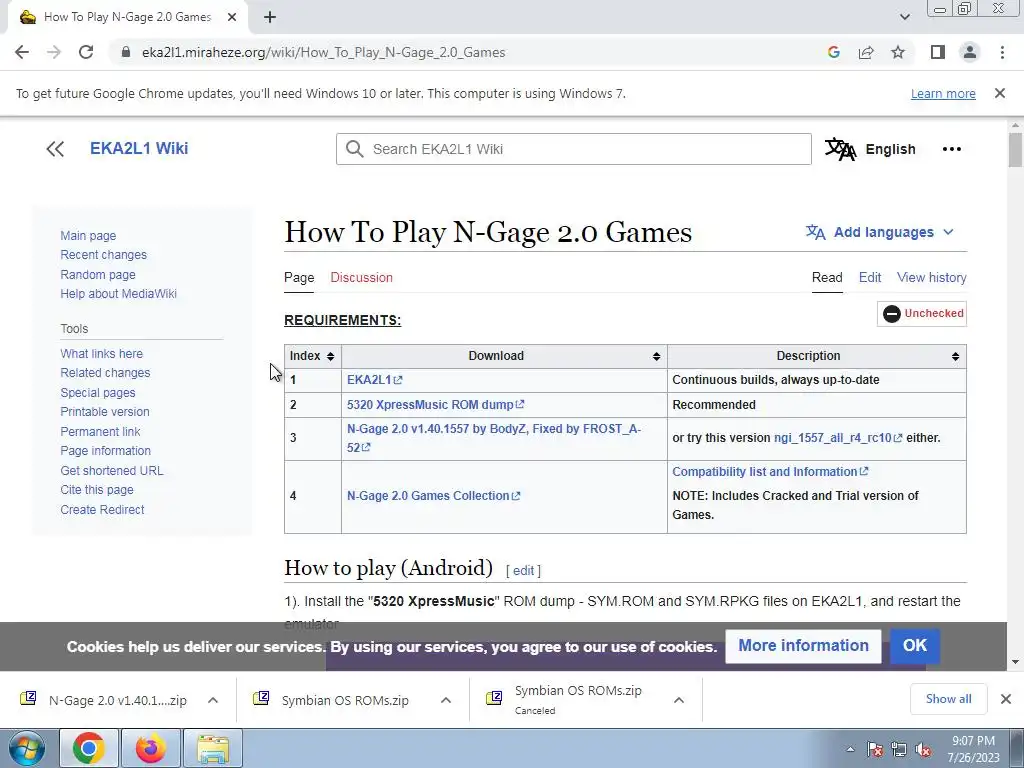Viewport: 1024px width, 768px height.
Task: Expand options for N-Gage 2.0 v1.40.1 download
Action: [213, 700]
